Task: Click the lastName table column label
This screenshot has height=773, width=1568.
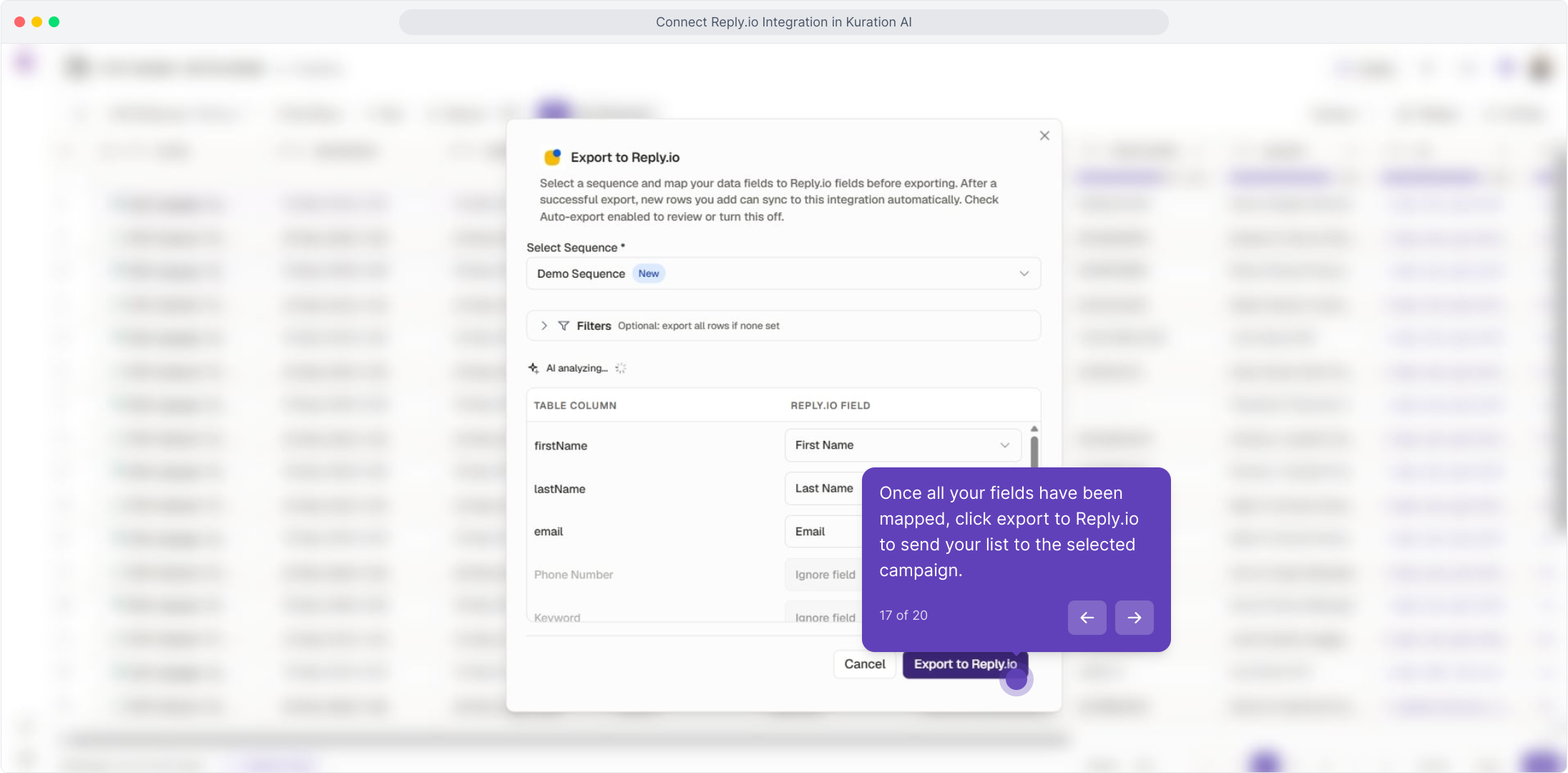Action: click(559, 489)
